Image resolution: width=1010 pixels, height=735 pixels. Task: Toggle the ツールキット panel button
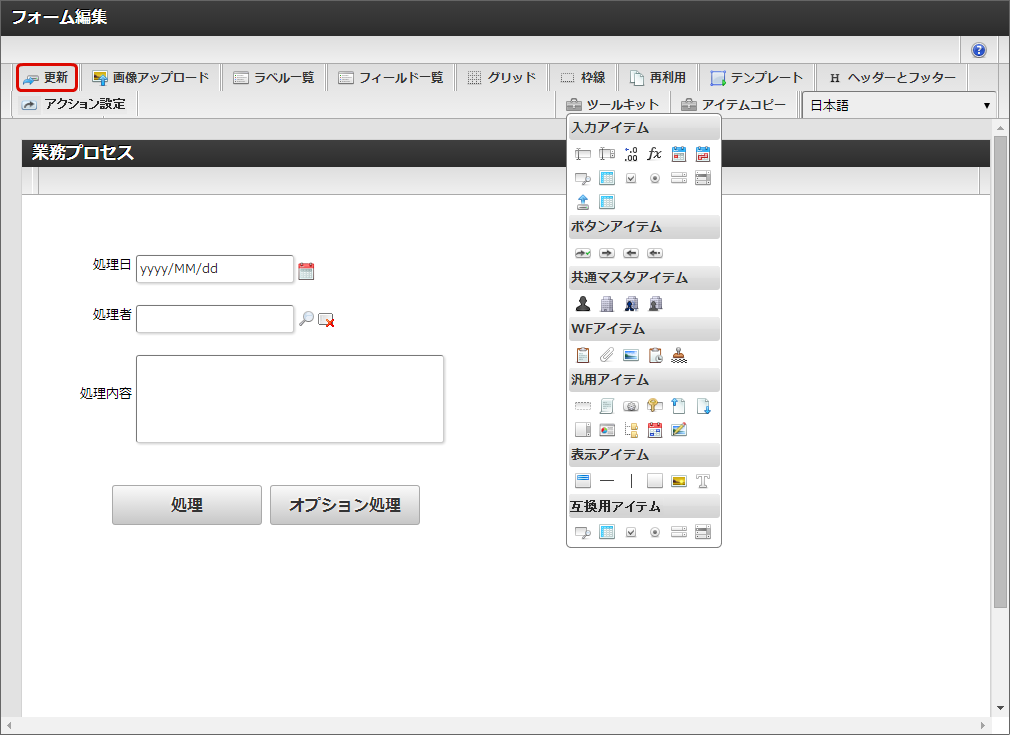(612, 105)
